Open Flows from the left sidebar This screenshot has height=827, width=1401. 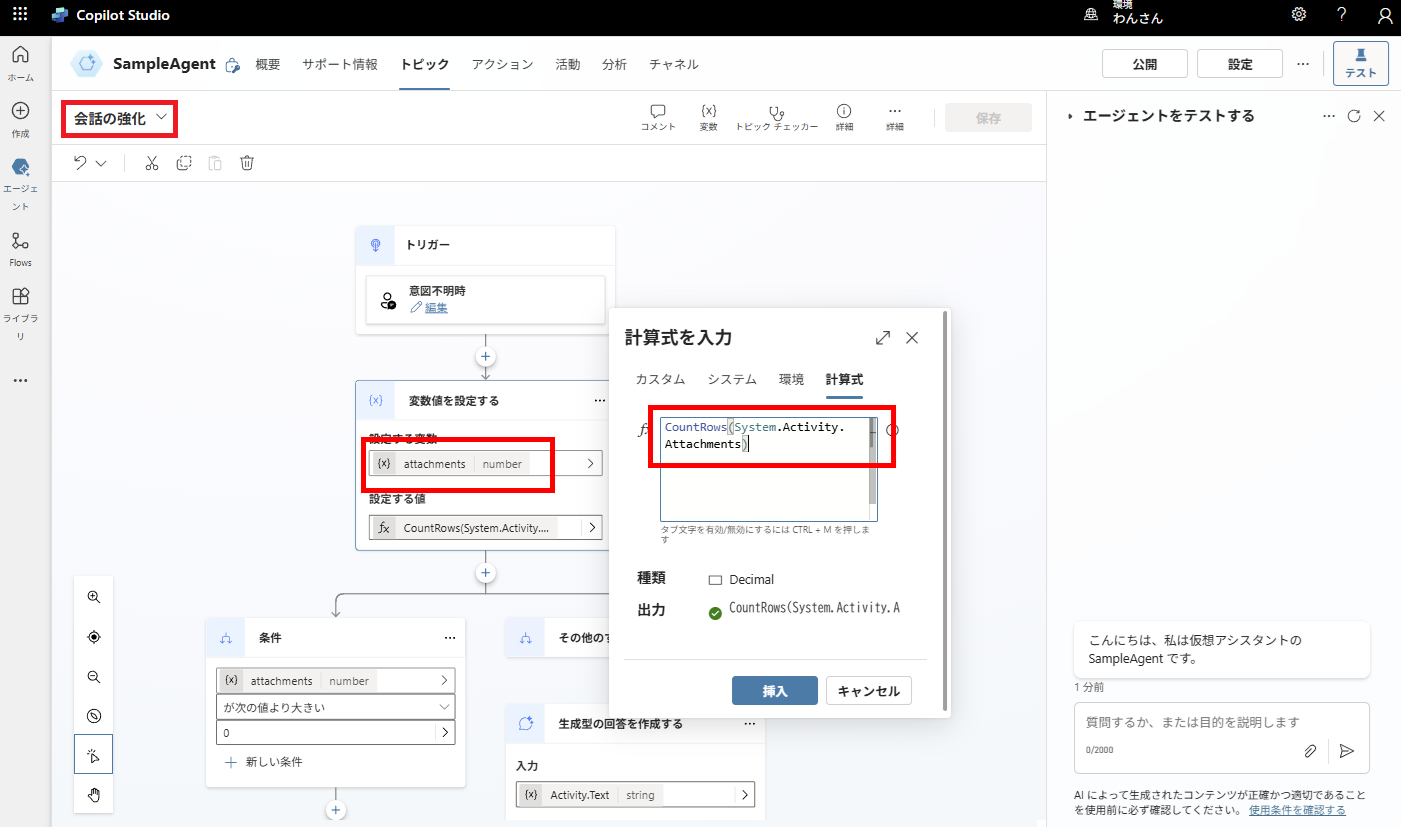coord(20,247)
